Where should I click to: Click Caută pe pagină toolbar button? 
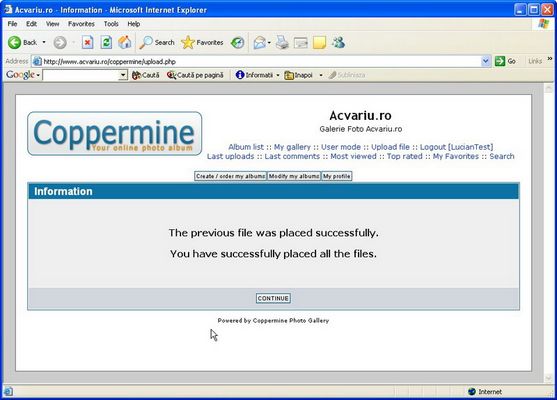[195, 75]
